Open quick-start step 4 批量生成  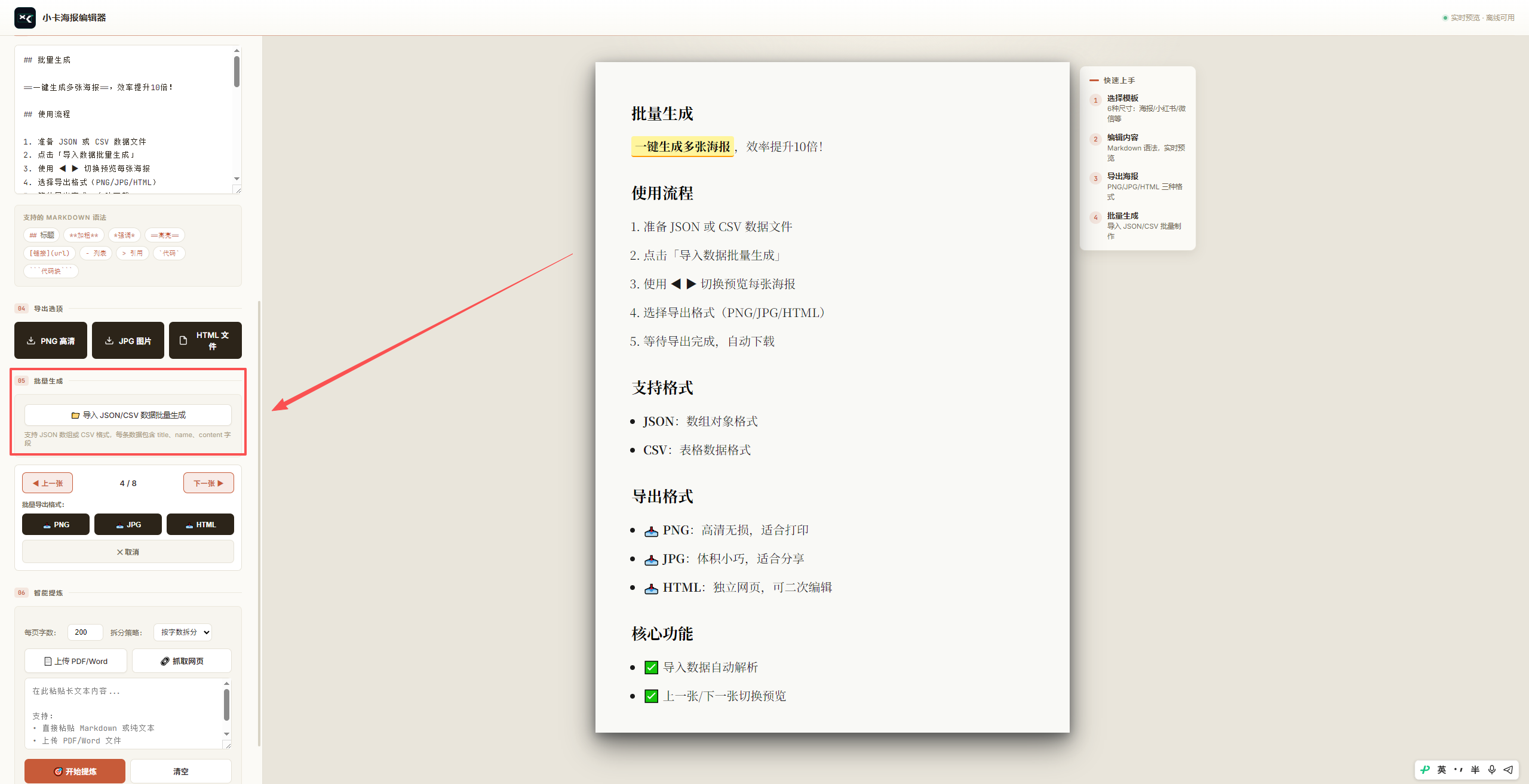[1138, 226]
